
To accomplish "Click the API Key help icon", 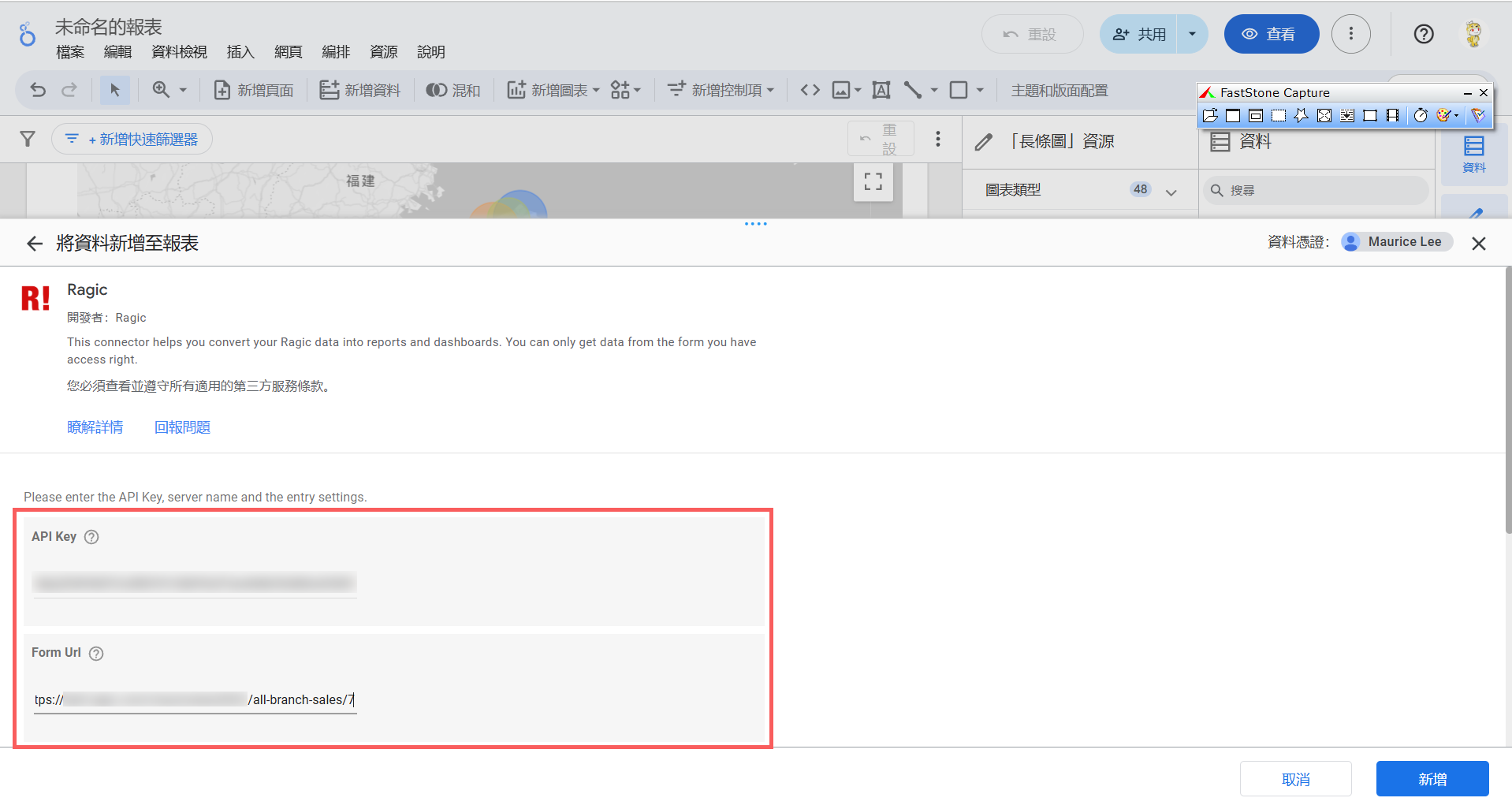I will coord(91,537).
